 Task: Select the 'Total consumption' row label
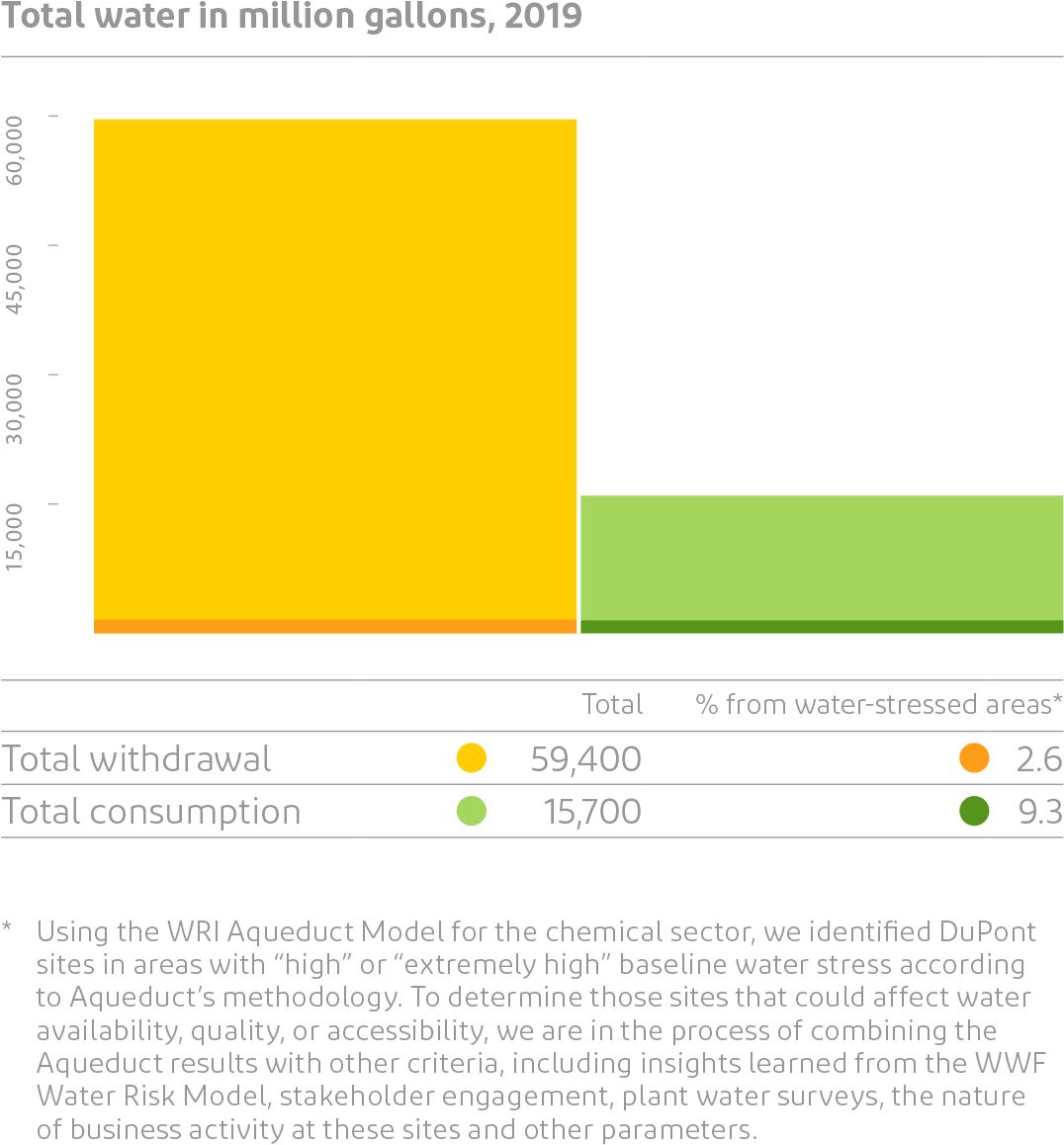151,812
